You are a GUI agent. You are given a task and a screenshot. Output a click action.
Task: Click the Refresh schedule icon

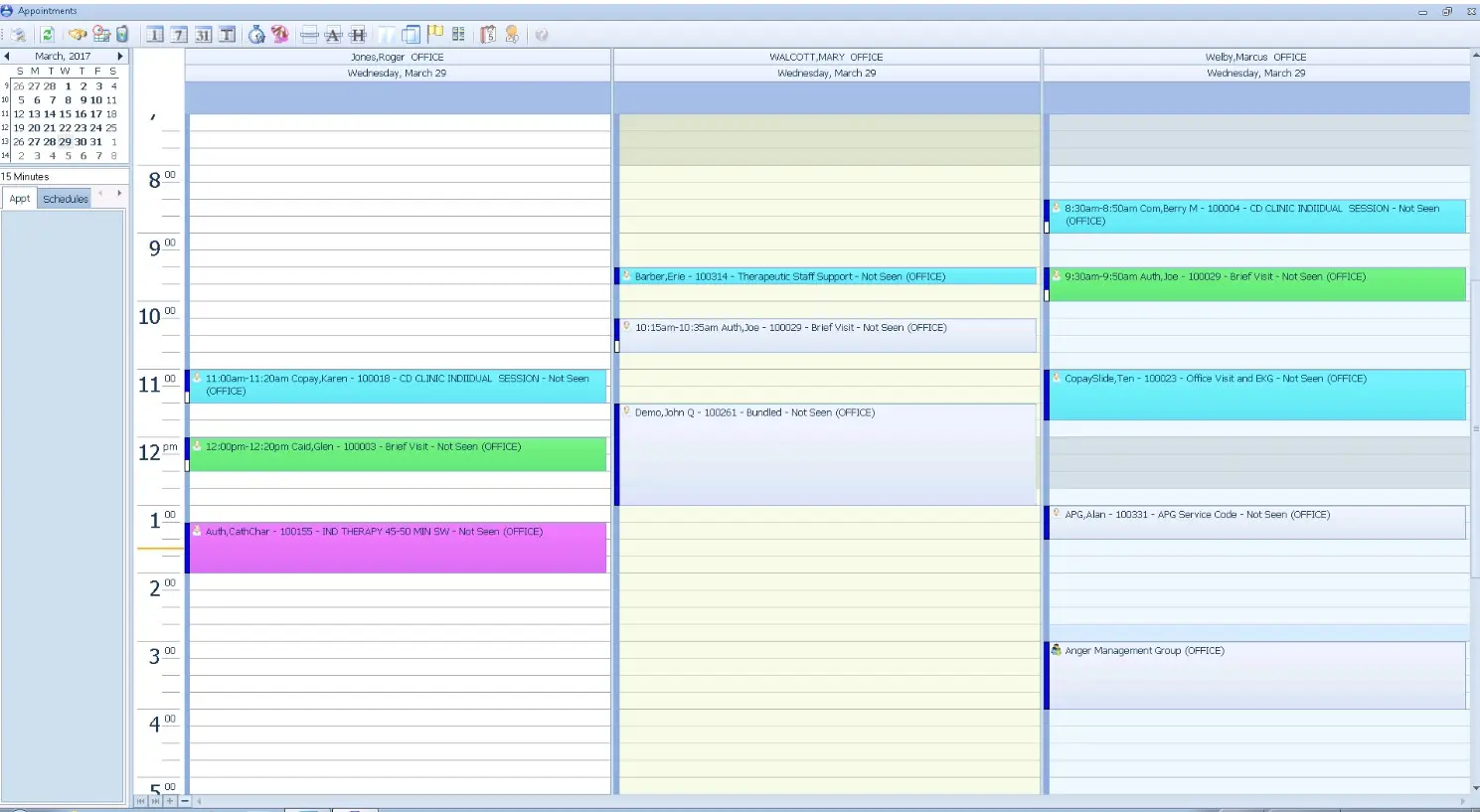[47, 34]
